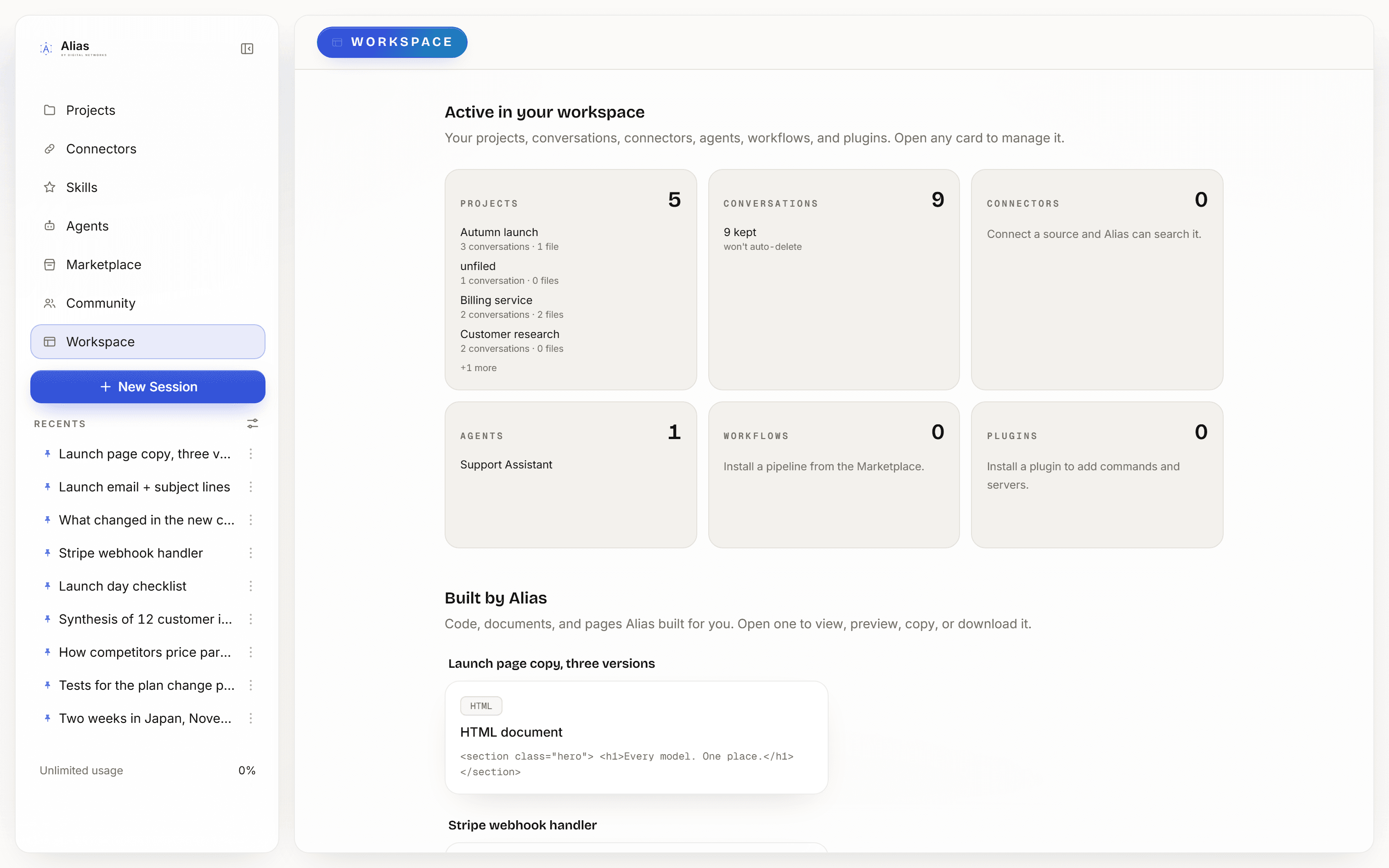Screen dimensions: 1389x868
Task: Open the Conversations card
Action: (x=833, y=280)
